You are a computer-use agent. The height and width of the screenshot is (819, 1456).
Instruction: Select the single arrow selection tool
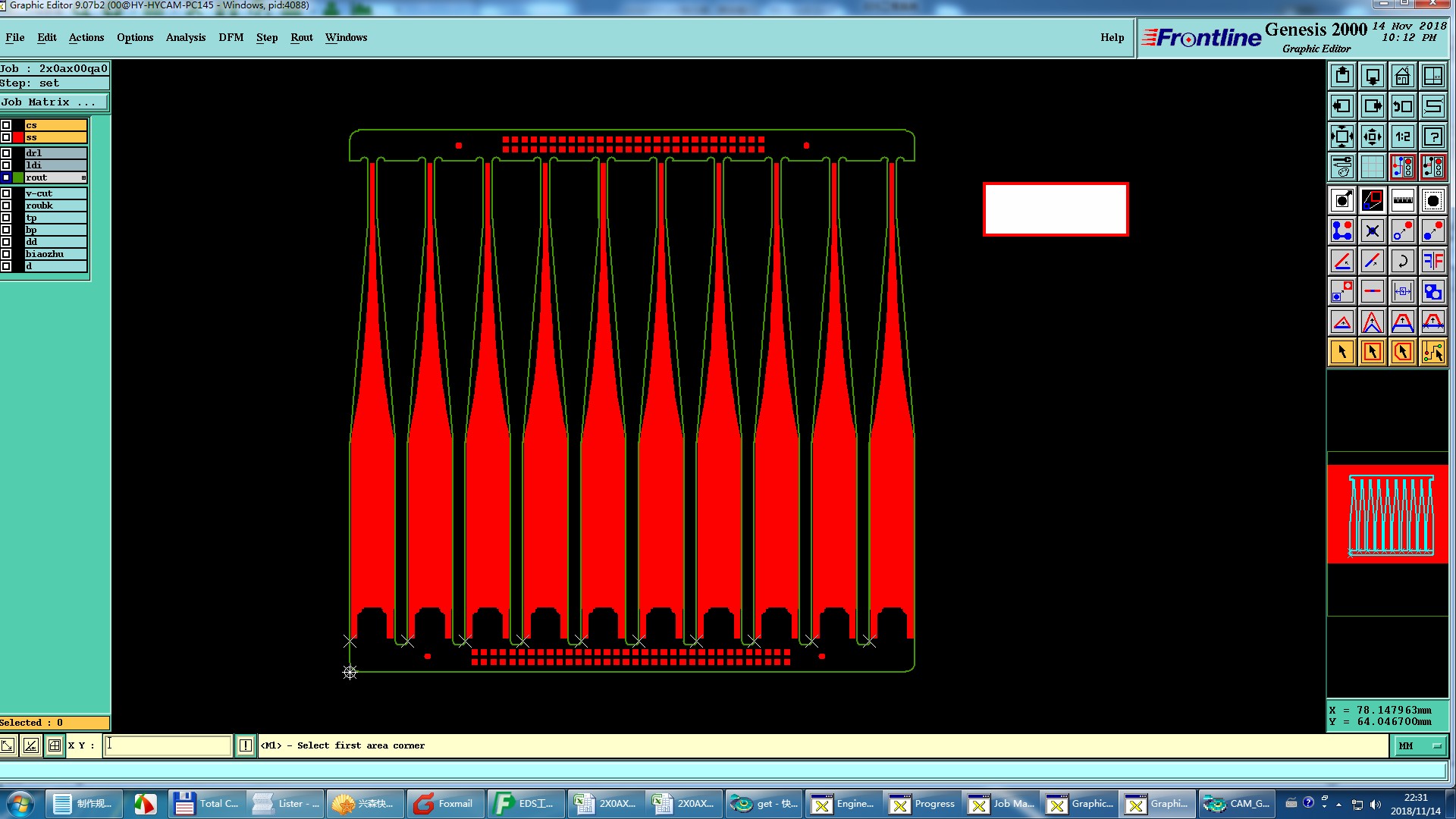[1342, 352]
